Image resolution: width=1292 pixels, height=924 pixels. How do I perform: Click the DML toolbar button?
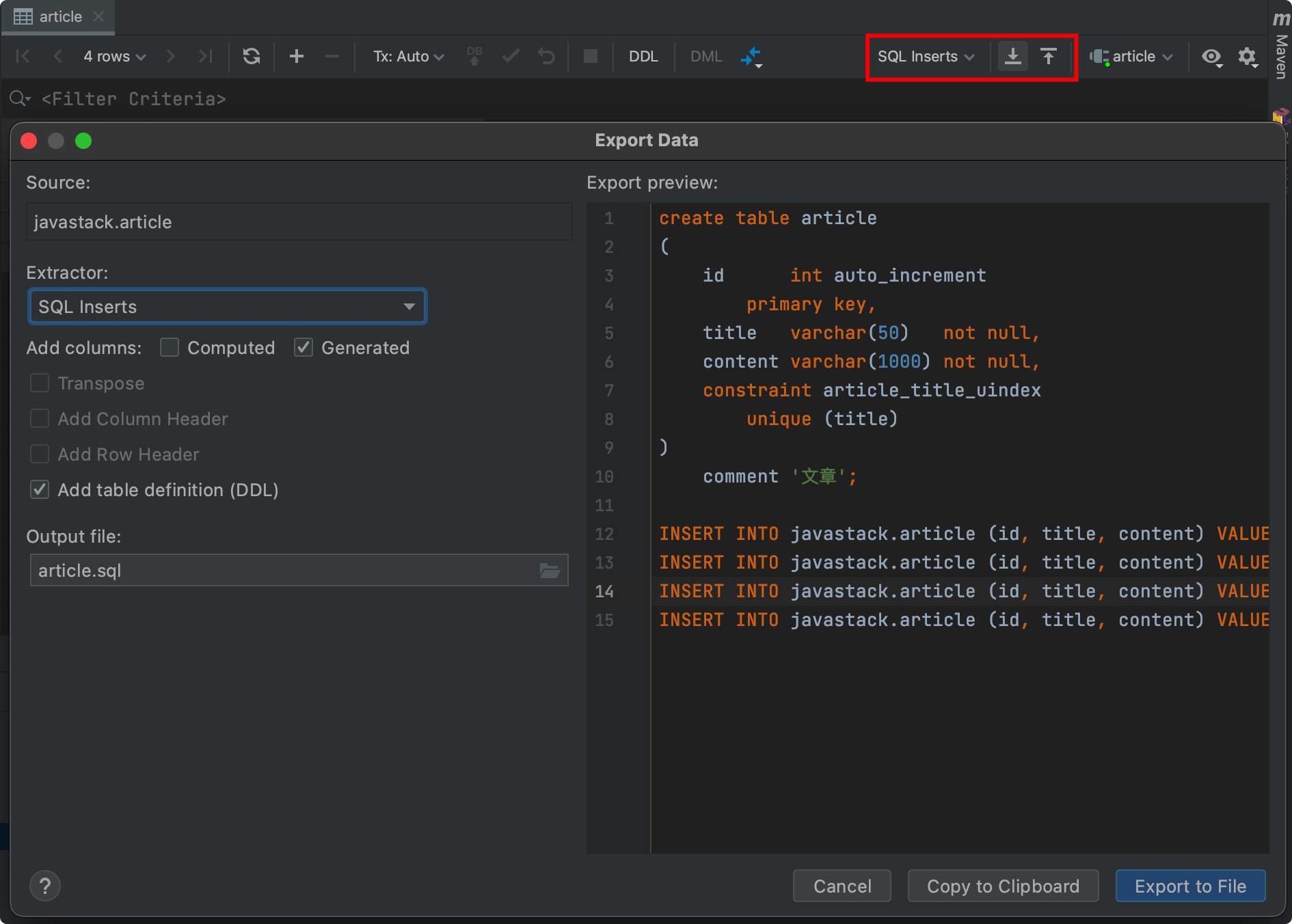(706, 57)
